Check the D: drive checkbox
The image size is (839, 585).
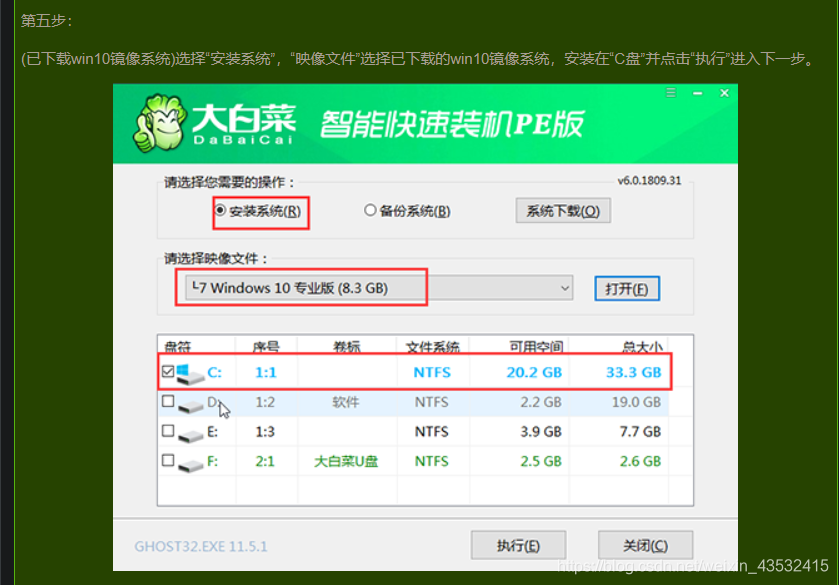point(168,401)
